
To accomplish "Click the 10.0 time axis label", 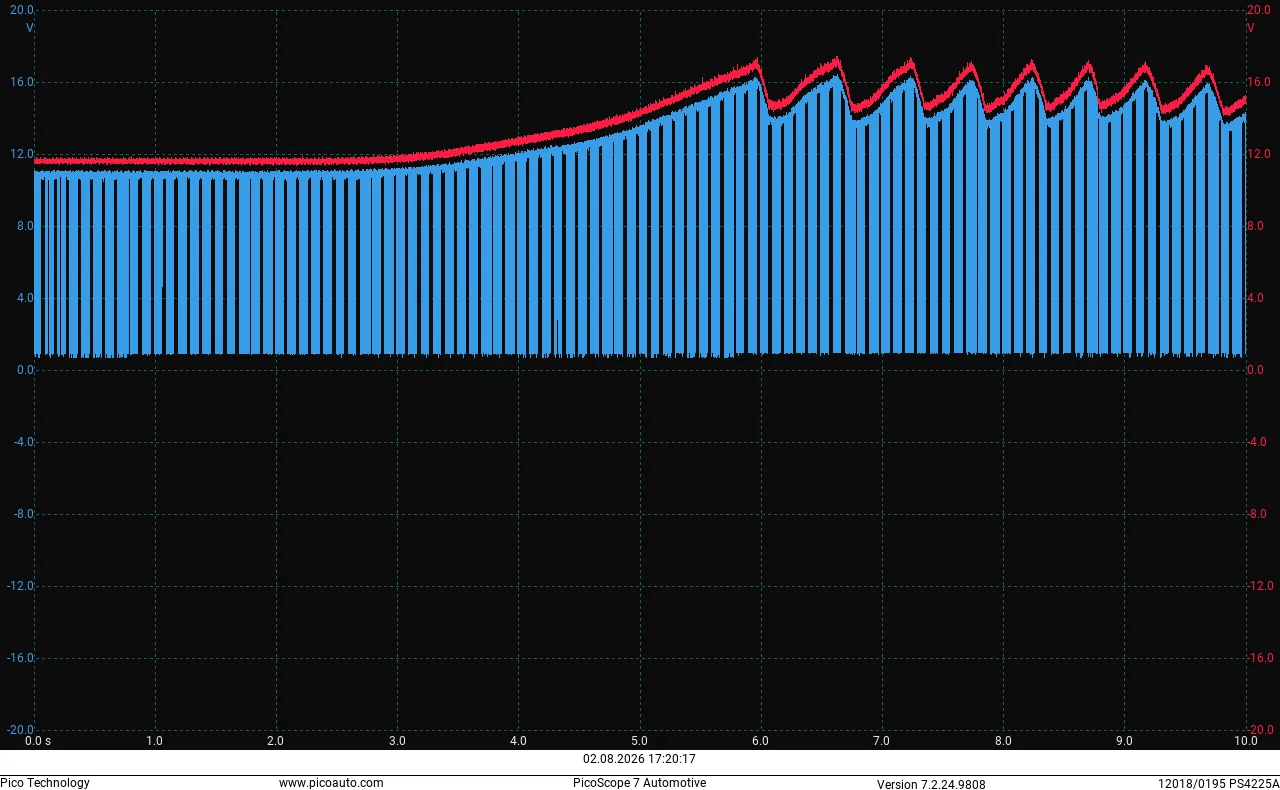I will point(1245,741).
